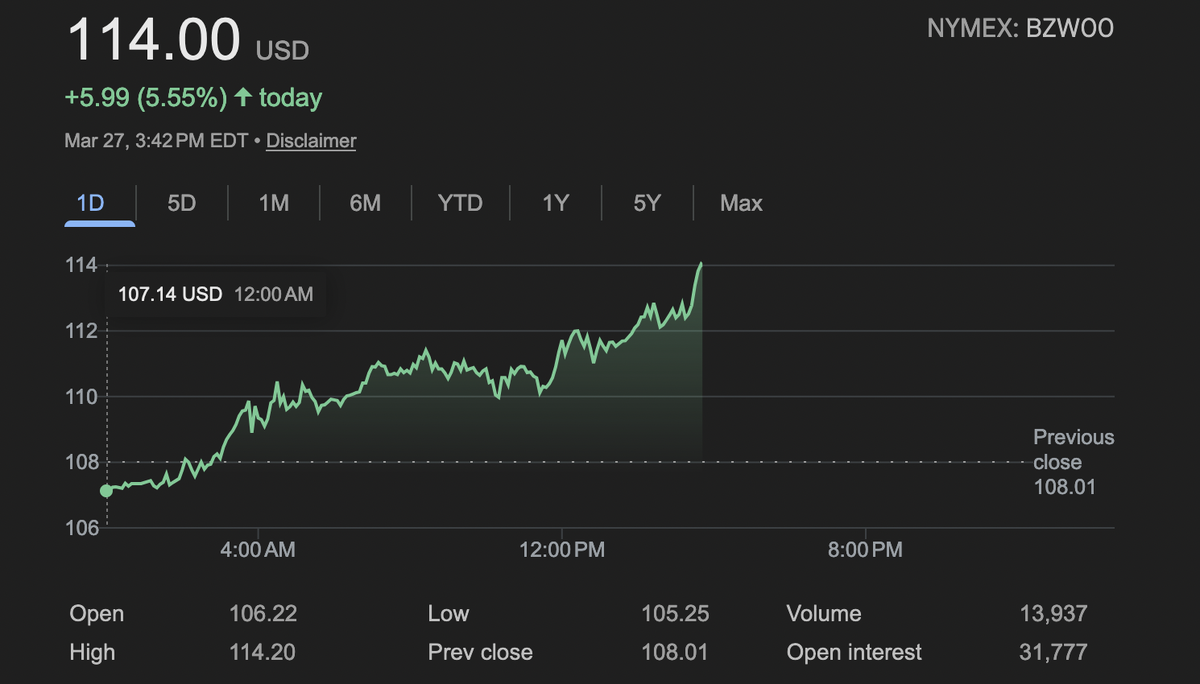View the 5Y price chart
The width and height of the screenshot is (1200, 684).
[647, 203]
